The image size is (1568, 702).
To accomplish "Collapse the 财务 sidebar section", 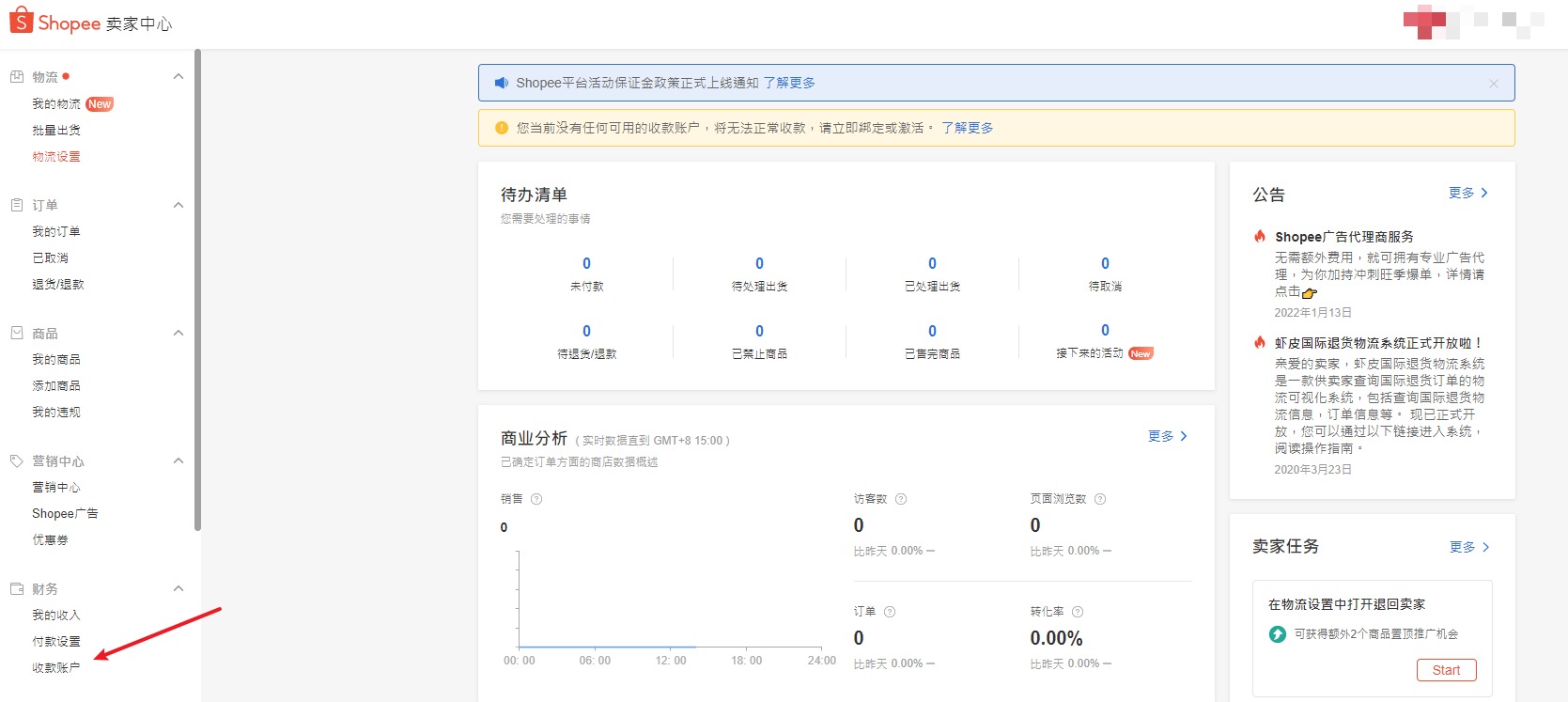I will 179,588.
